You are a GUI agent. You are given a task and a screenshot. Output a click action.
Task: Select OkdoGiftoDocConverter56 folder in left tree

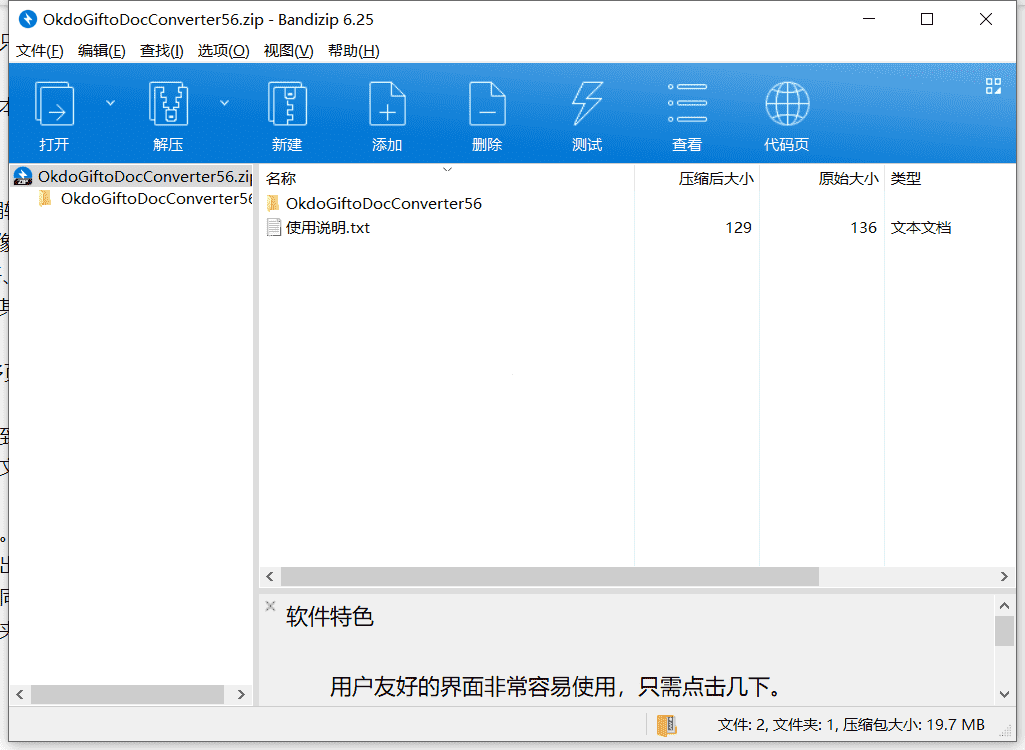[145, 199]
